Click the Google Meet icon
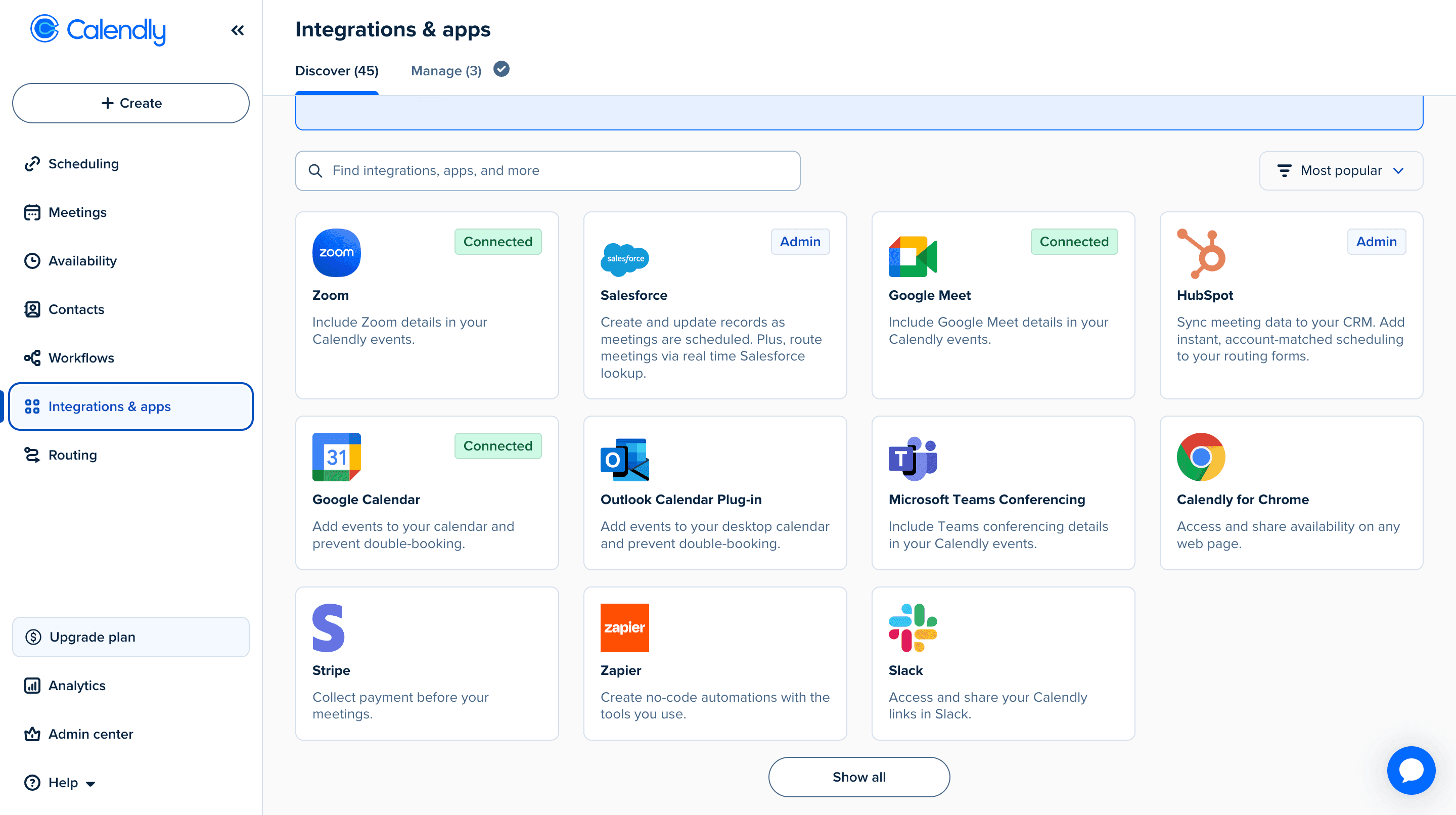 (913, 256)
